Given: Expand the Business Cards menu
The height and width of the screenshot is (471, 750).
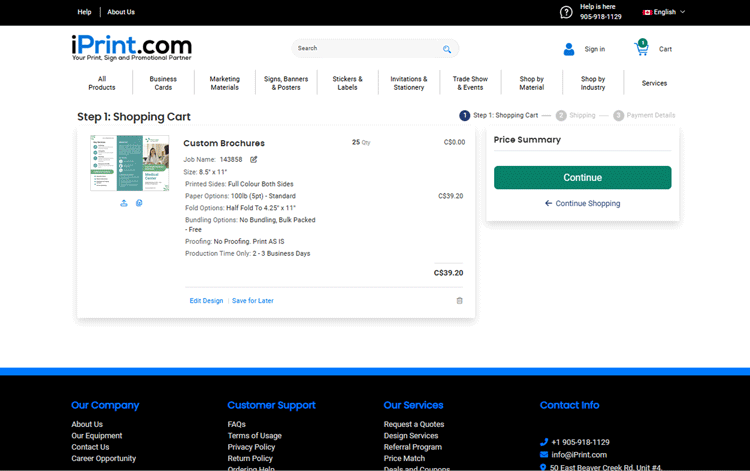Looking at the screenshot, I should pyautogui.click(x=163, y=83).
